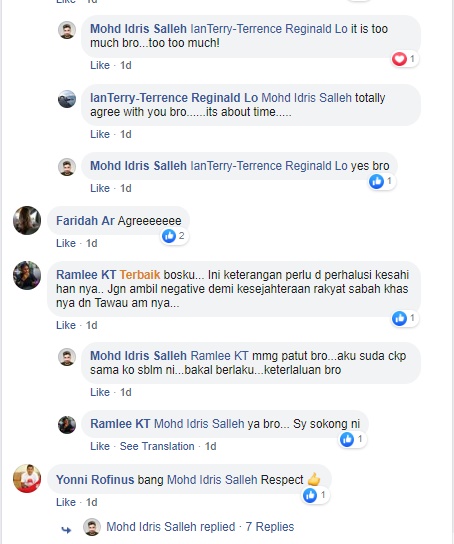Open Yonni Rofinus's profile picture
Viewport: 454px width, 544px height.
27,478
